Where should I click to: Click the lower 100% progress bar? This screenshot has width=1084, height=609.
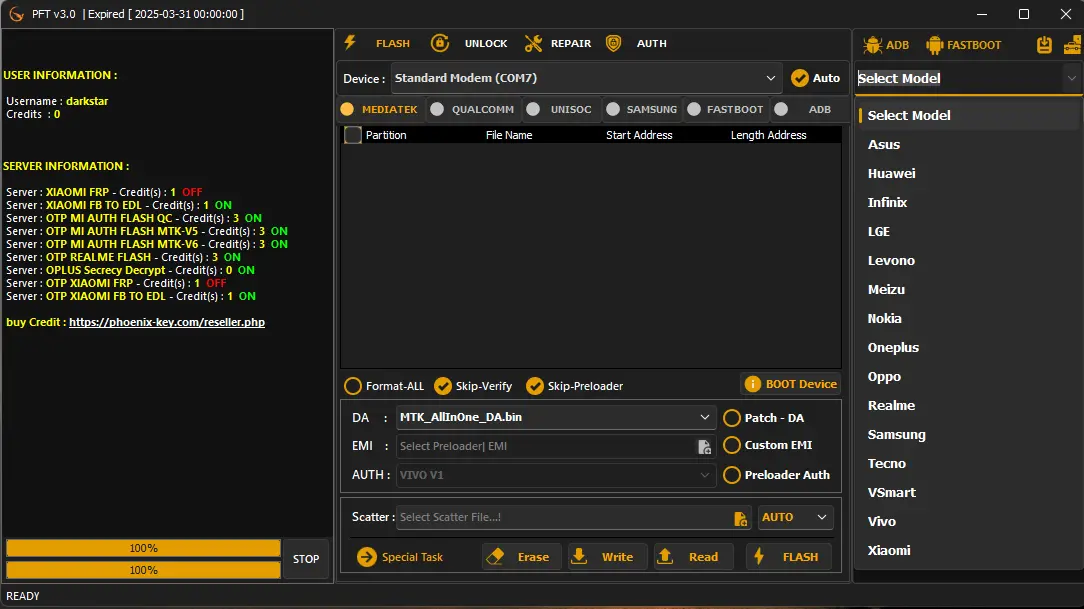point(143,570)
